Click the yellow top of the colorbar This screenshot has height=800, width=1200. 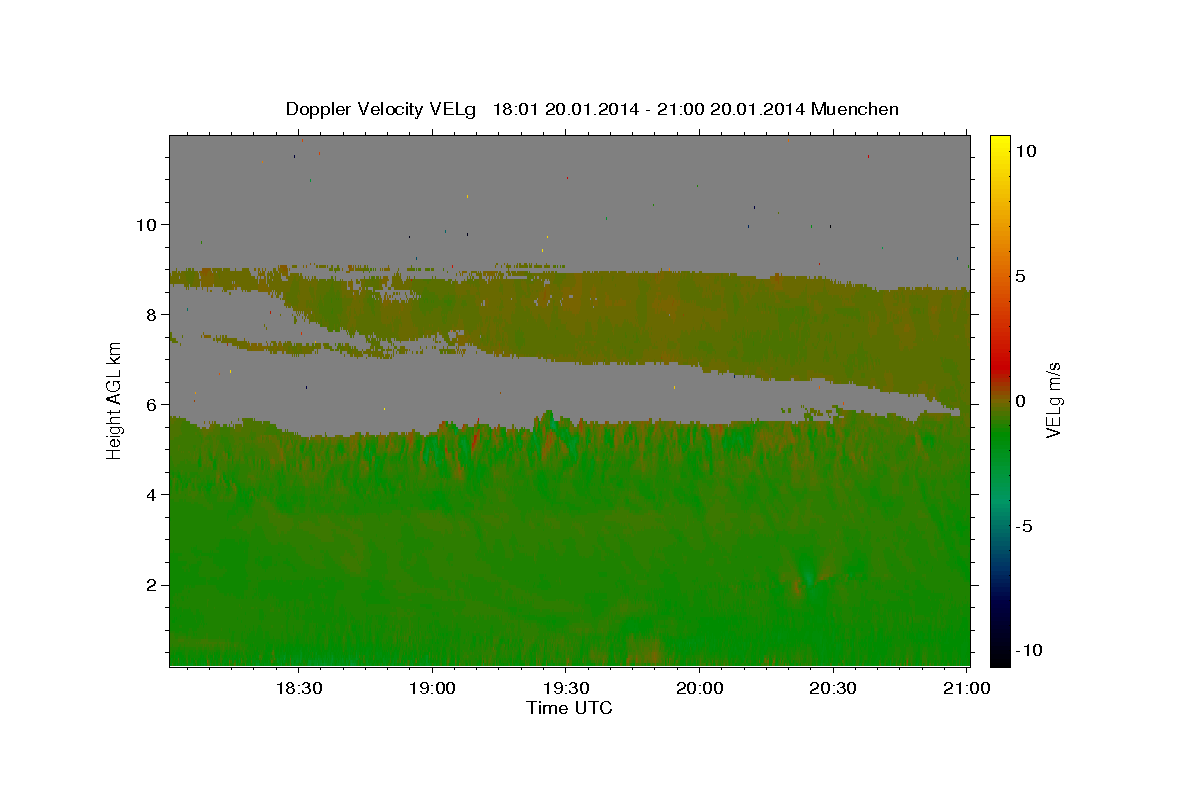(1000, 145)
